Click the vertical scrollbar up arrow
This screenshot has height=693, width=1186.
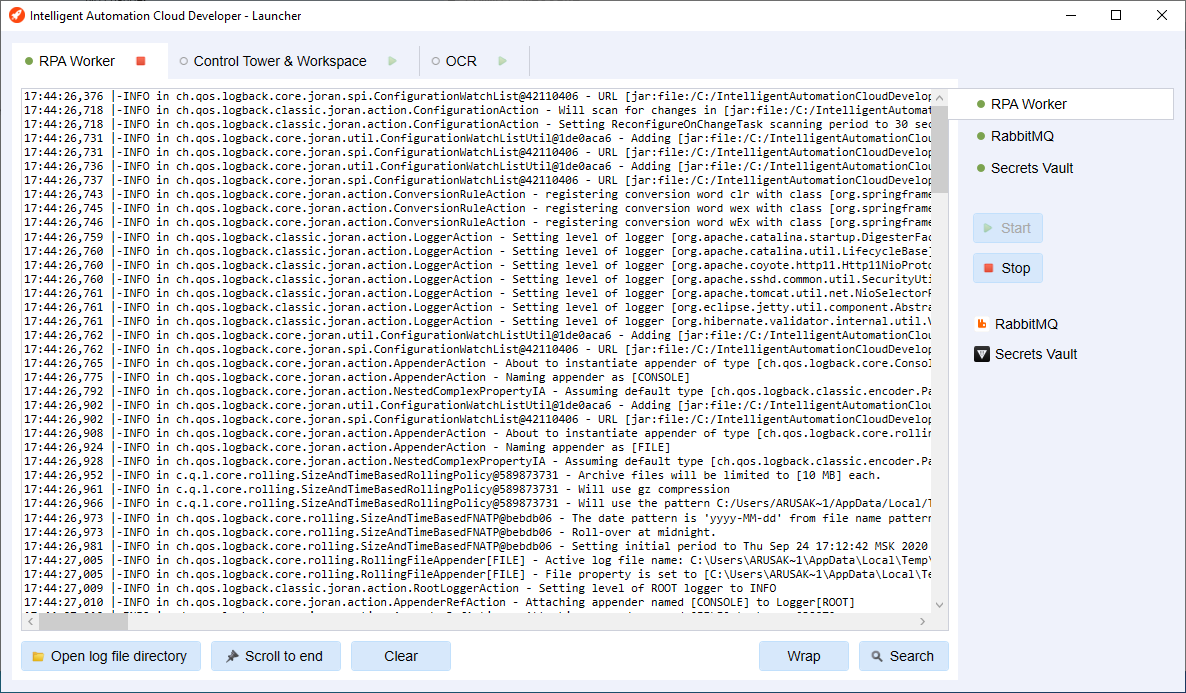pyautogui.click(x=939, y=98)
